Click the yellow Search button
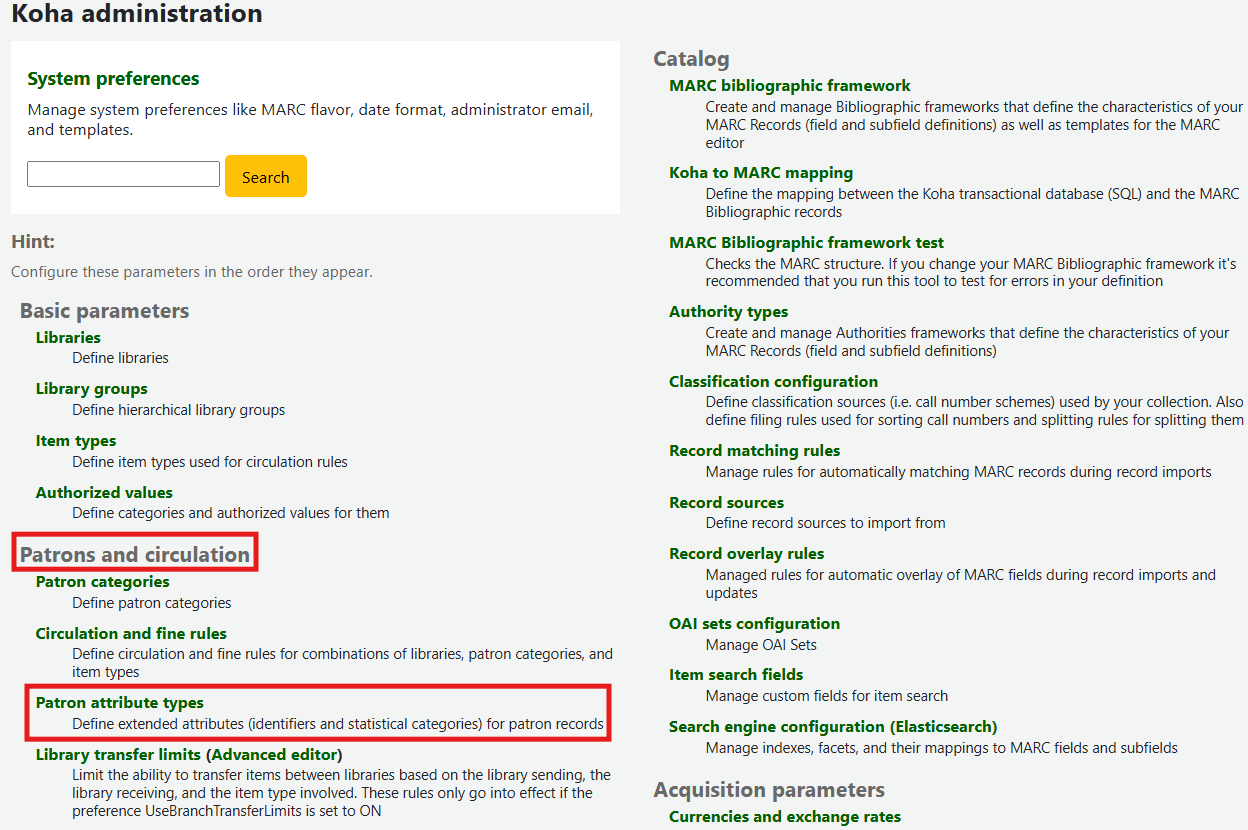 pyautogui.click(x=266, y=176)
